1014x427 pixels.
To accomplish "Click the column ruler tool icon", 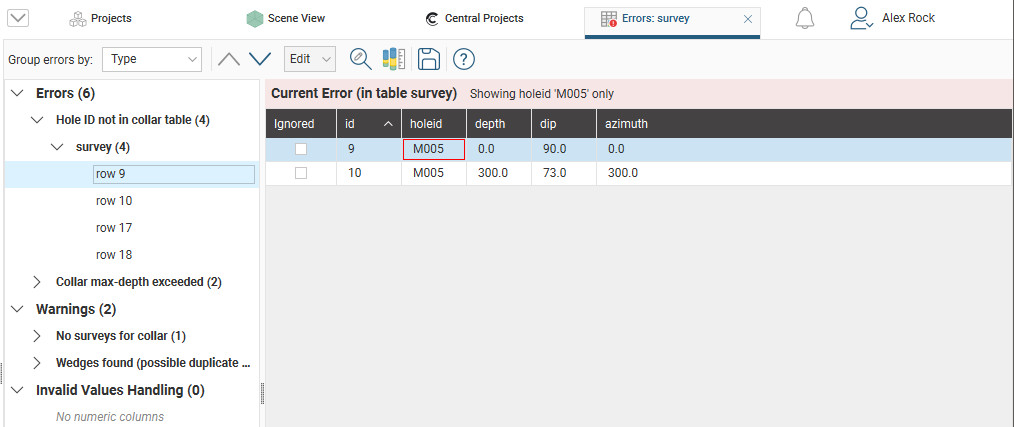I will tap(394, 59).
